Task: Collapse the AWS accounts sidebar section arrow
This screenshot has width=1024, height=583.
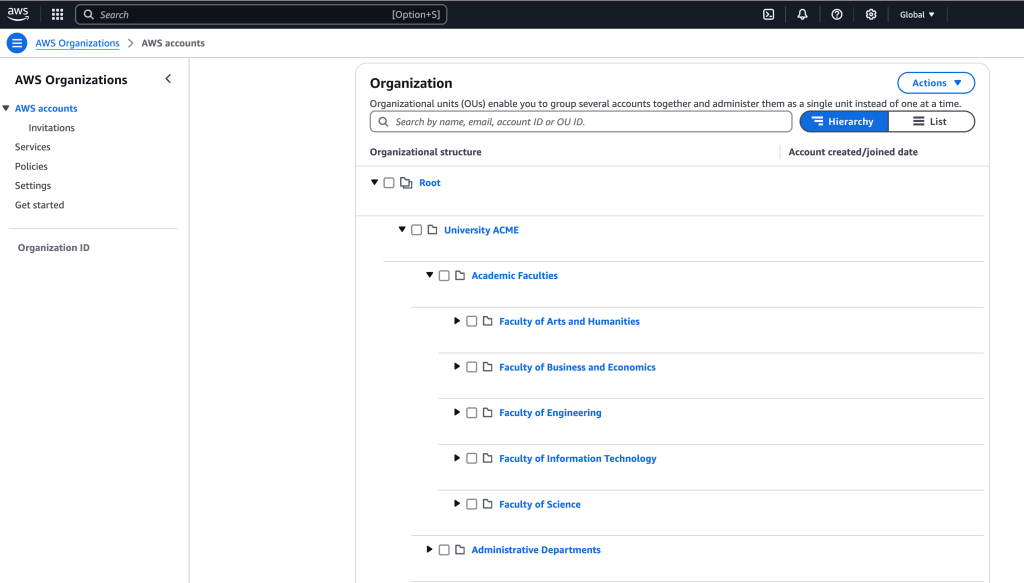Action: point(6,108)
